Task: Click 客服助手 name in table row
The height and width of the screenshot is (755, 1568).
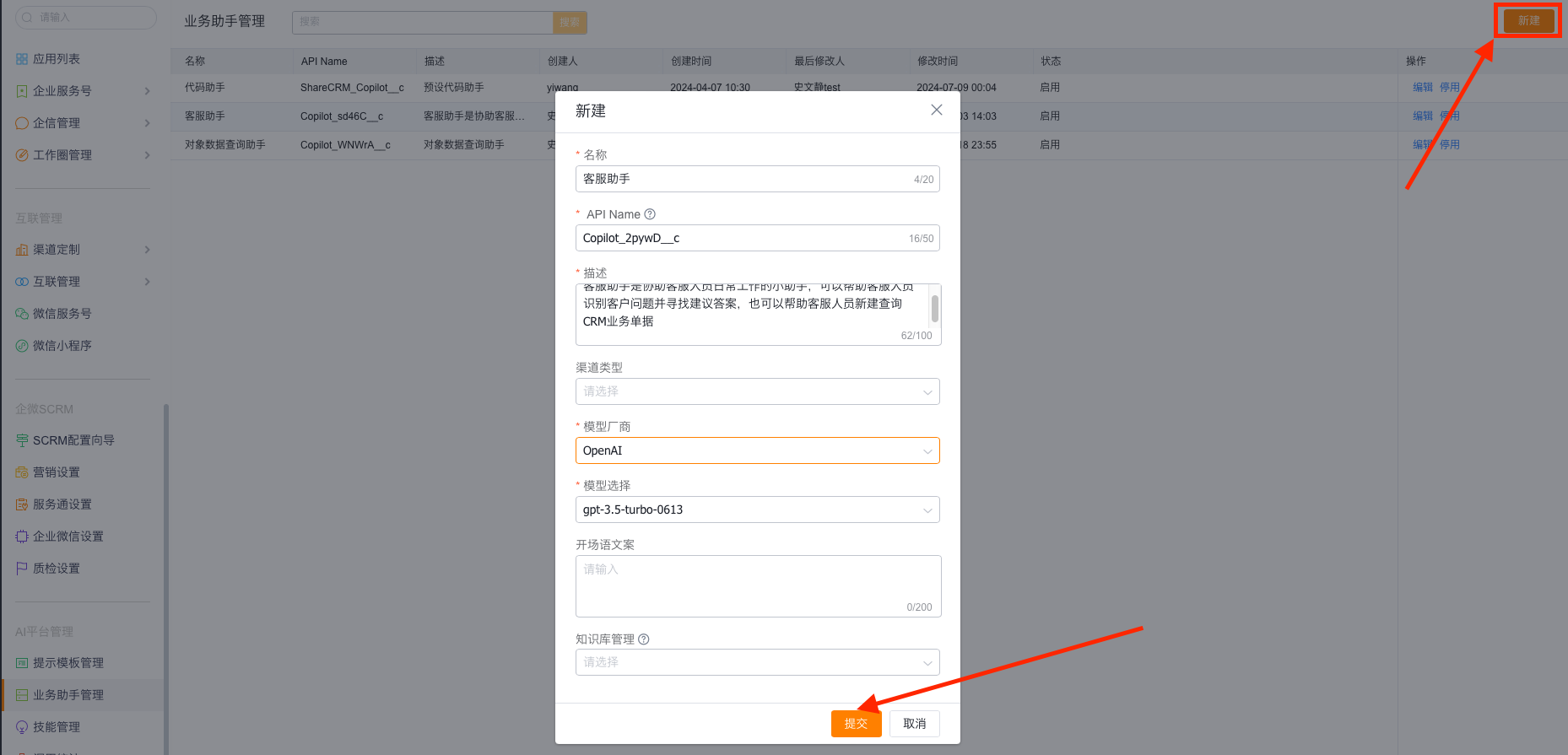Action: tap(204, 116)
